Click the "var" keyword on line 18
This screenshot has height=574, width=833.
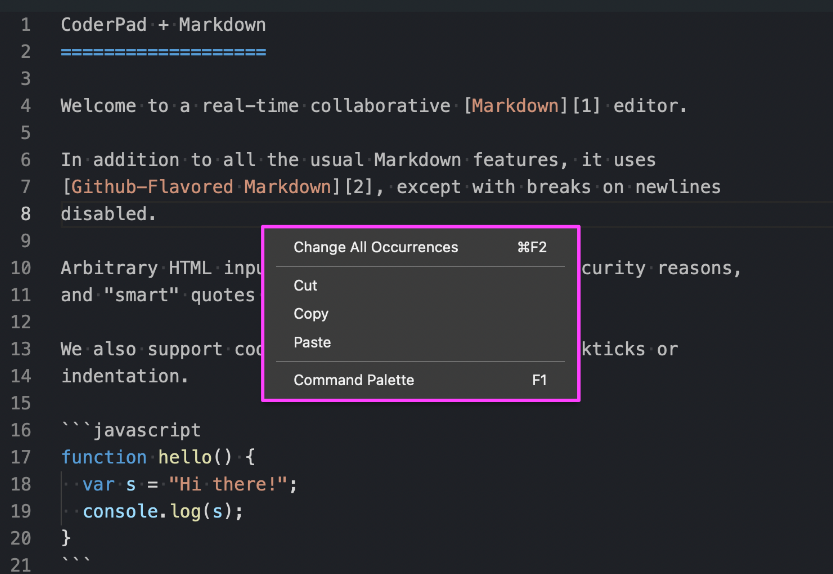98,484
